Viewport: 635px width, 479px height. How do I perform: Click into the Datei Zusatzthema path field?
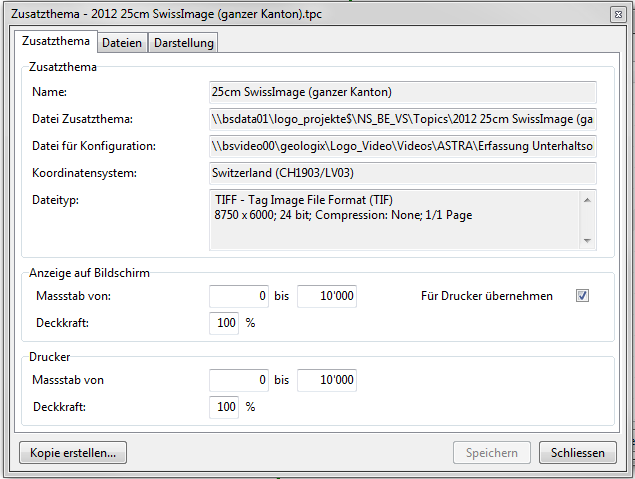(x=402, y=120)
